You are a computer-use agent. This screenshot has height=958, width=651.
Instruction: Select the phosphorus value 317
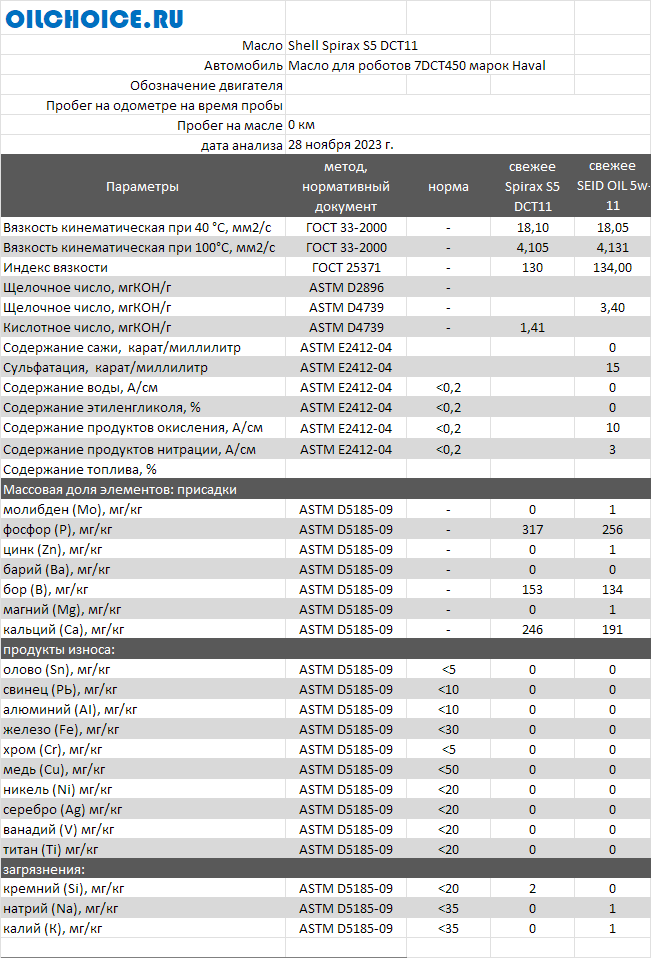[533, 530]
